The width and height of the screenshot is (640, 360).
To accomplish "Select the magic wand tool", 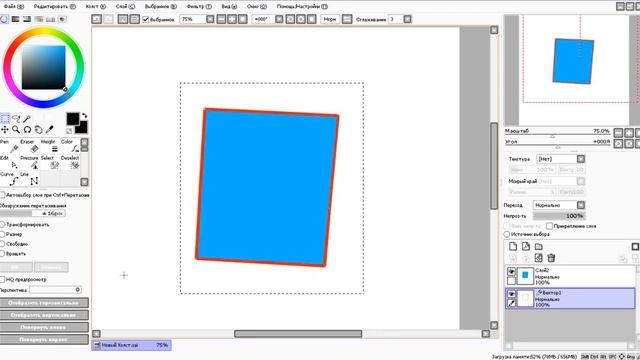I will pos(27,118).
